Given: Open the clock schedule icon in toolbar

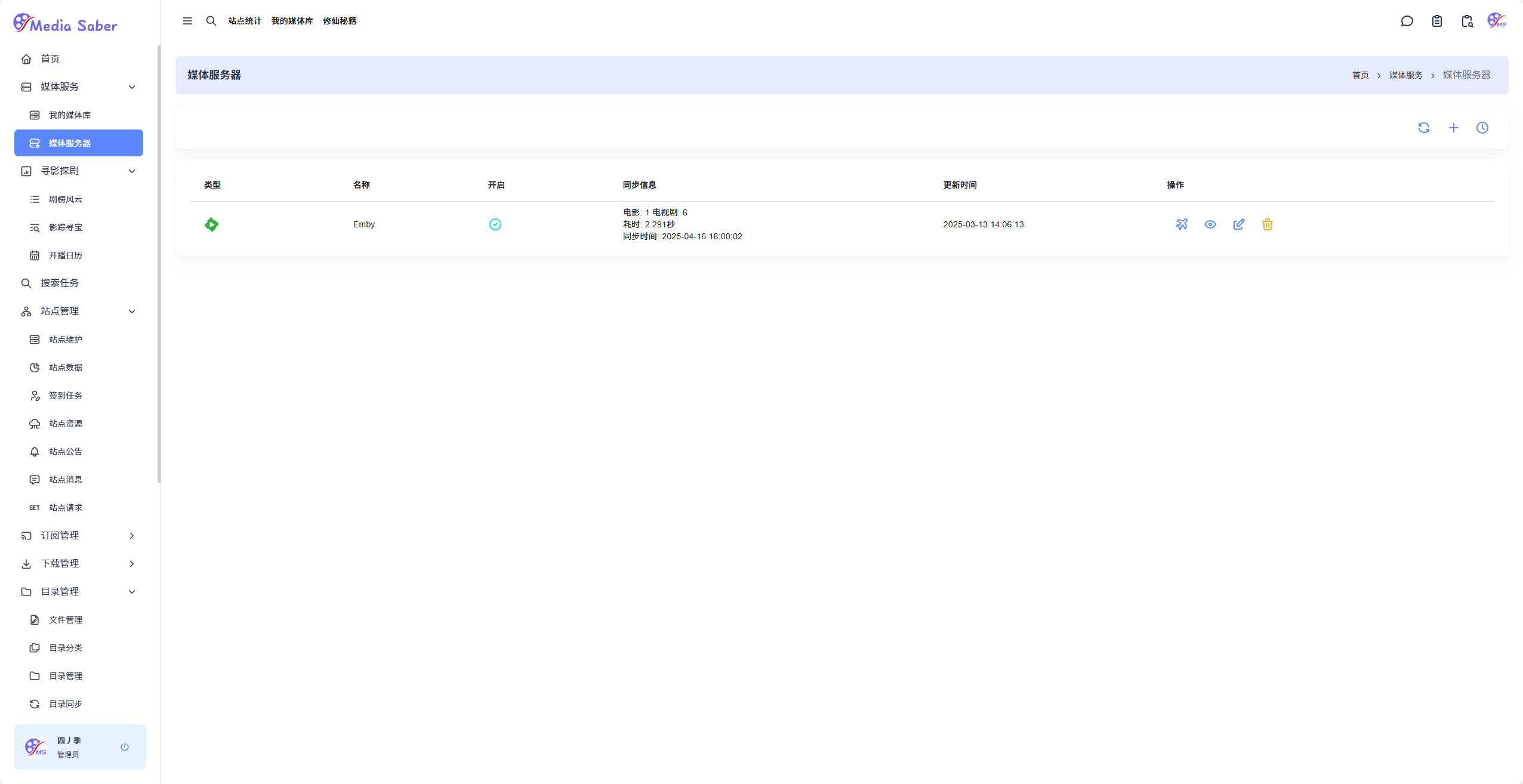Looking at the screenshot, I should 1482,128.
